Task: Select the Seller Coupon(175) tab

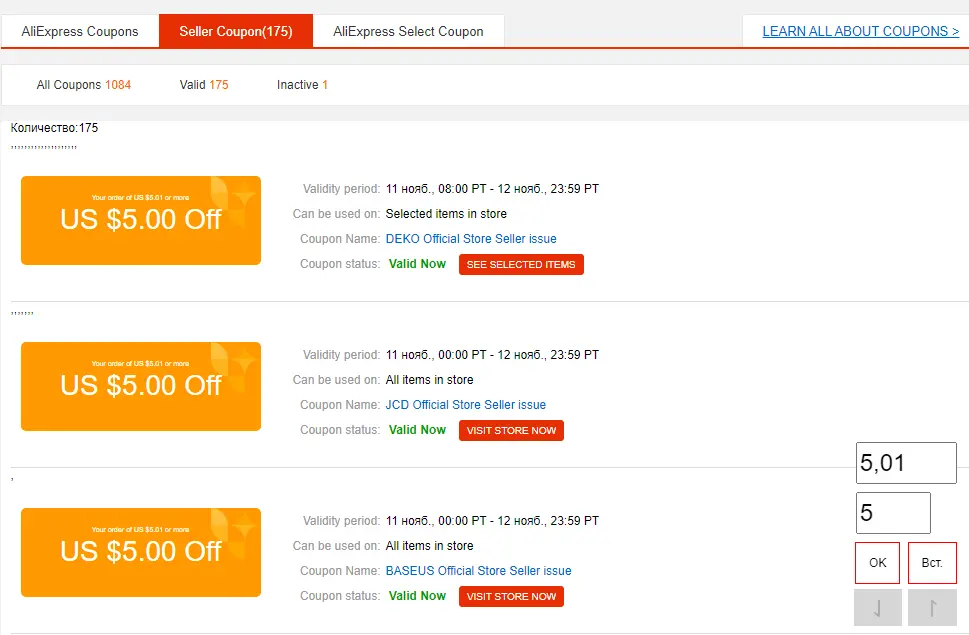Action: pyautogui.click(x=236, y=31)
